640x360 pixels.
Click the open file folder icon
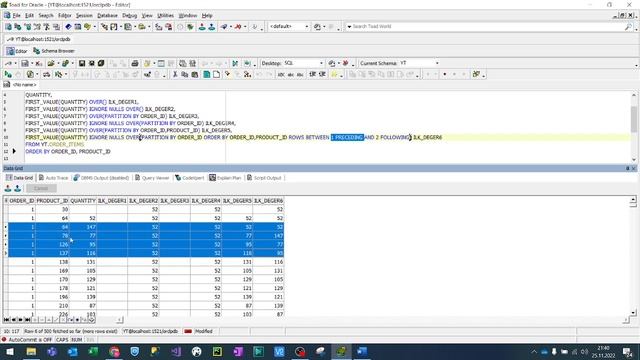(51, 63)
